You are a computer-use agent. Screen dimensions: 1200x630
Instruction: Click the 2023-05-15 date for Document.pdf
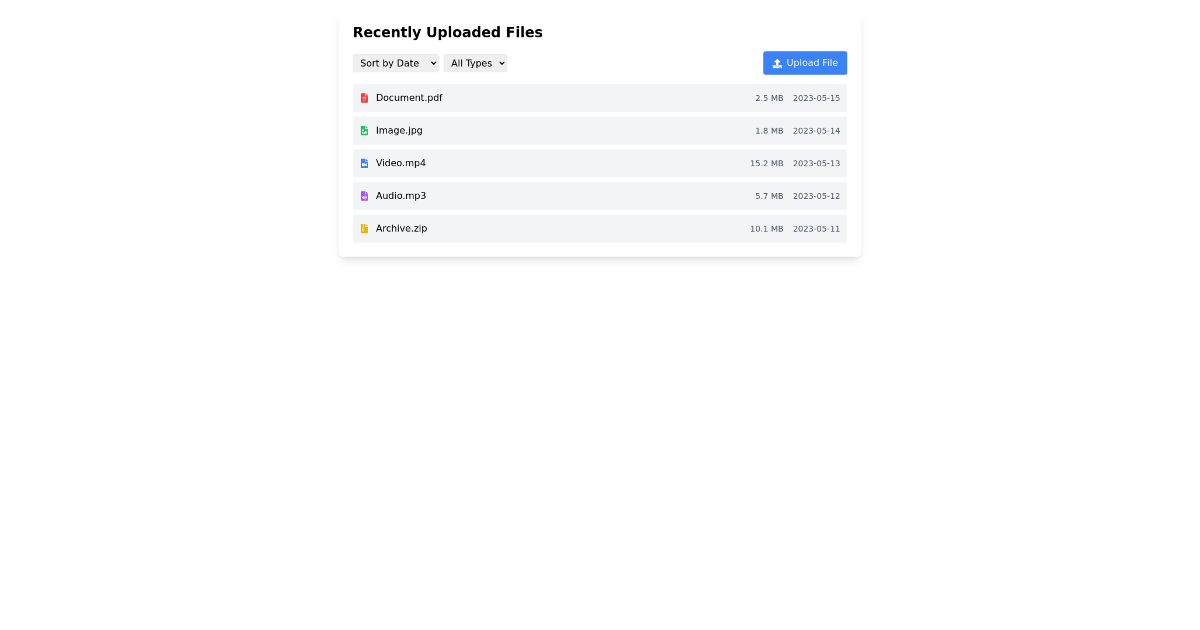(x=816, y=98)
